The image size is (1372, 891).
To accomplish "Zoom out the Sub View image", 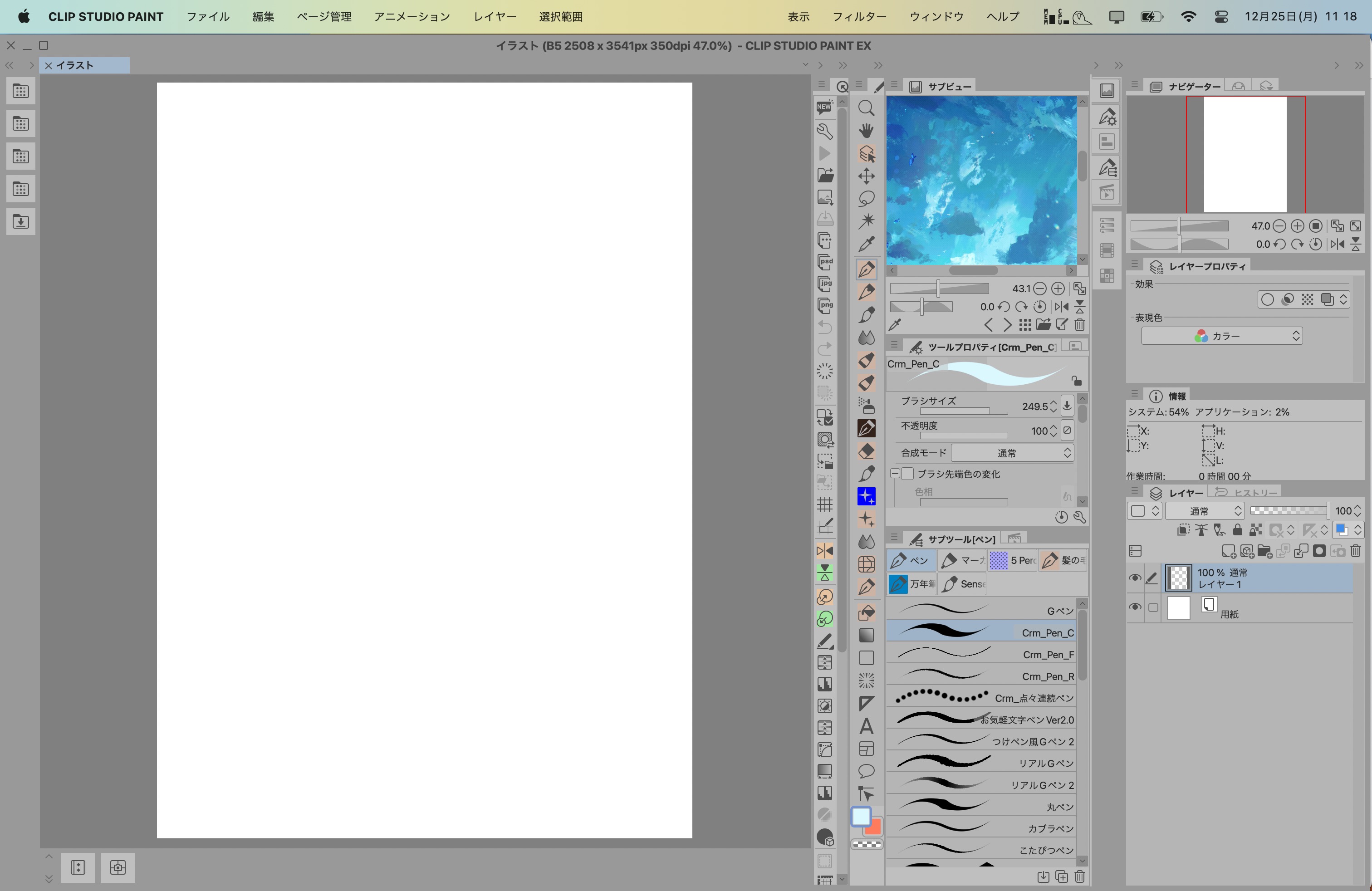I will [x=1040, y=288].
